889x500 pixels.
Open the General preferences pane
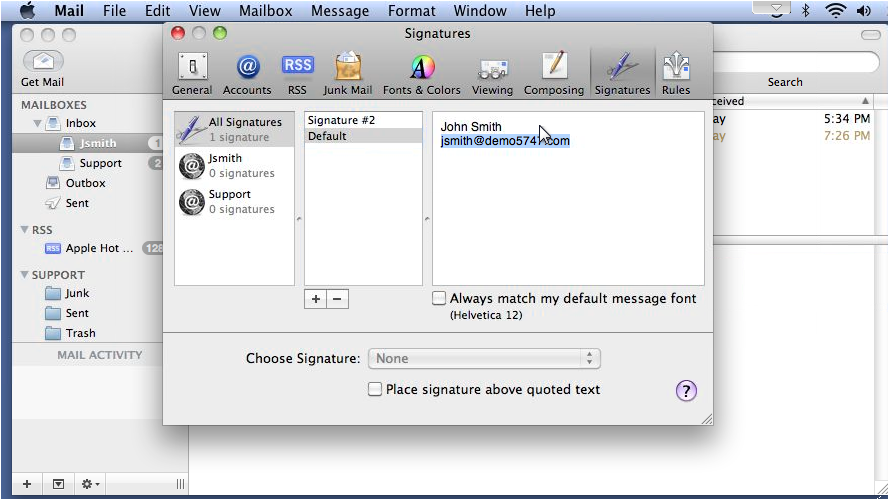coord(192,74)
